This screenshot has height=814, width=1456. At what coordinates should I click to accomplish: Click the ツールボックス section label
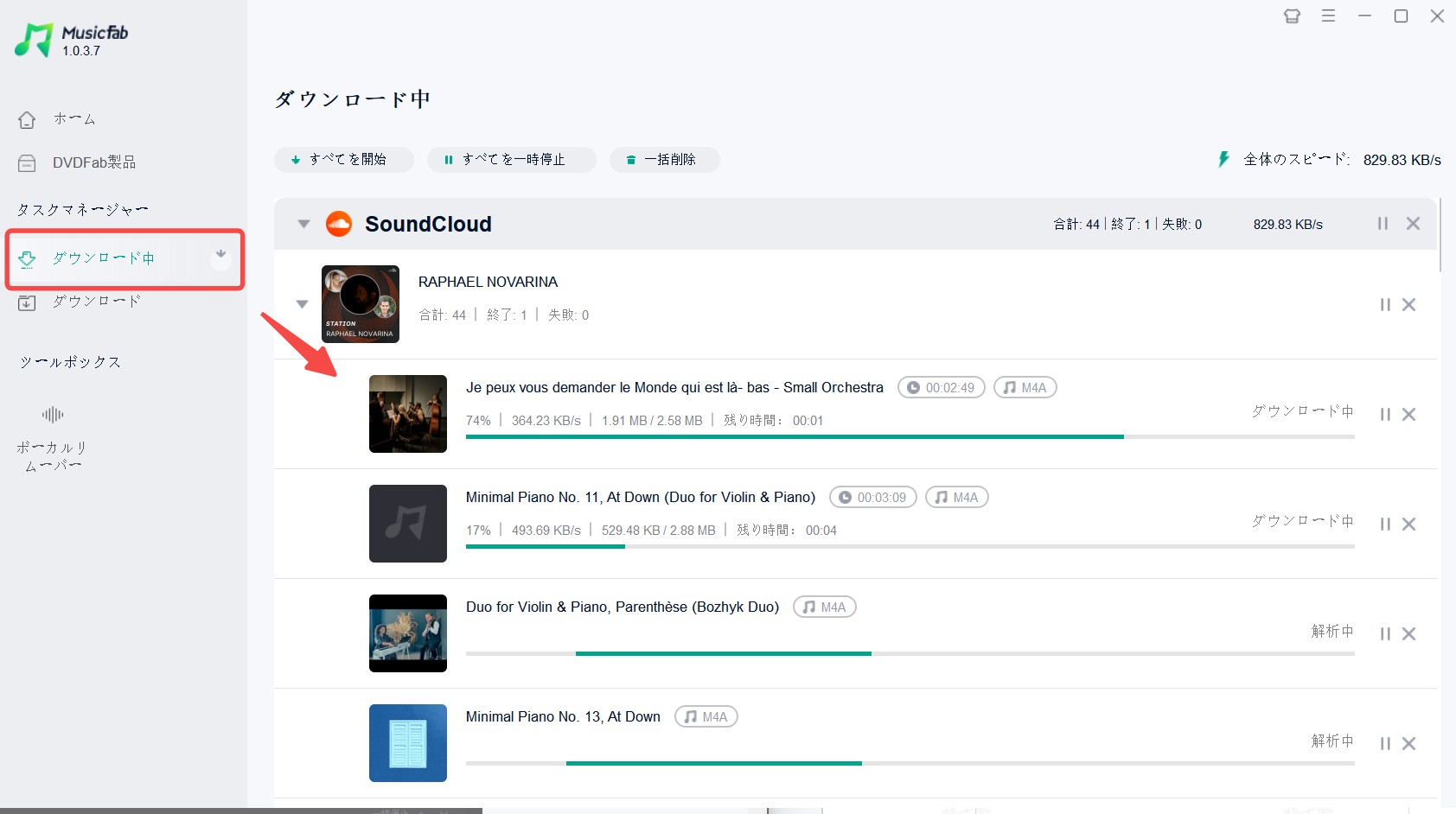70,362
